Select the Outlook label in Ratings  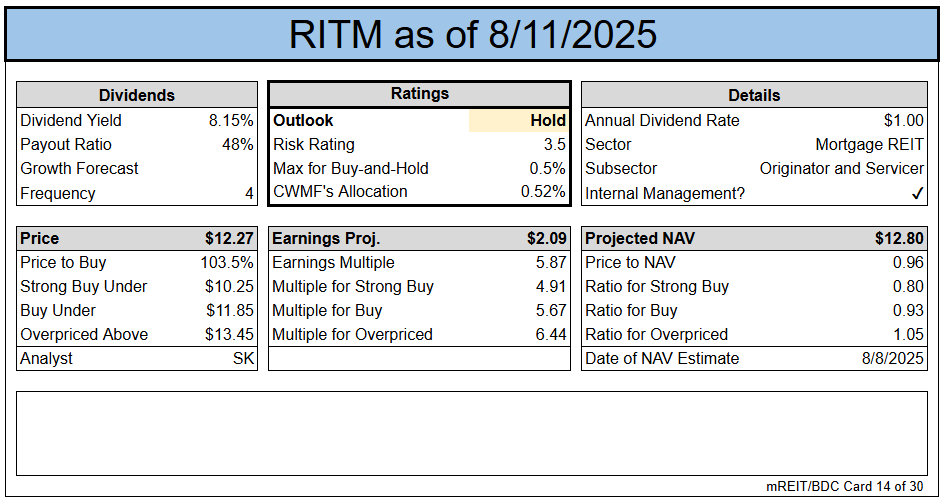[303, 120]
